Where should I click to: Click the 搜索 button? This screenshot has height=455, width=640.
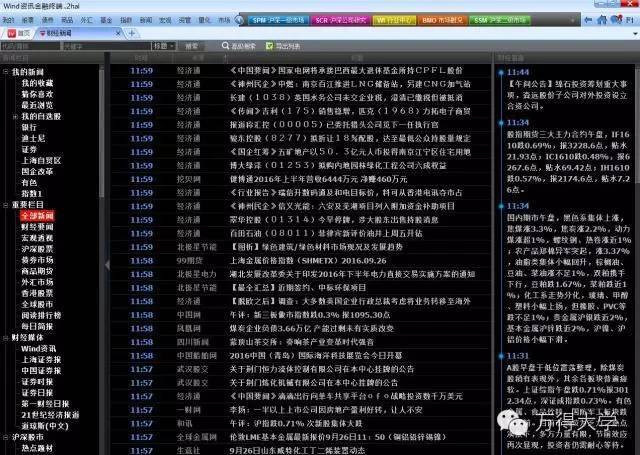[190, 46]
